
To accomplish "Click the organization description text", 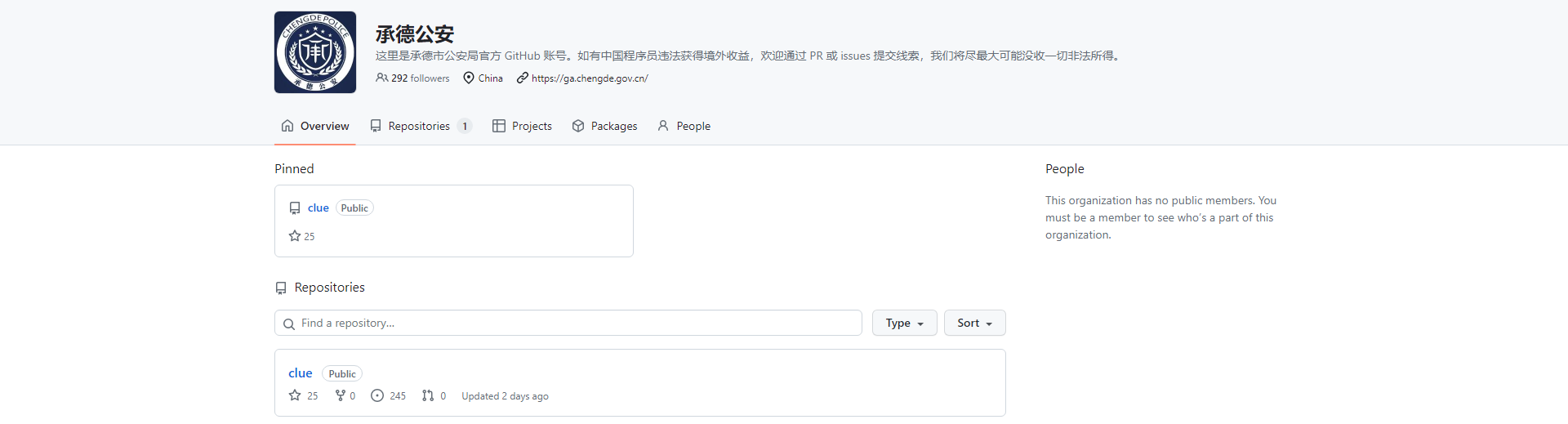I will pyautogui.click(x=749, y=56).
